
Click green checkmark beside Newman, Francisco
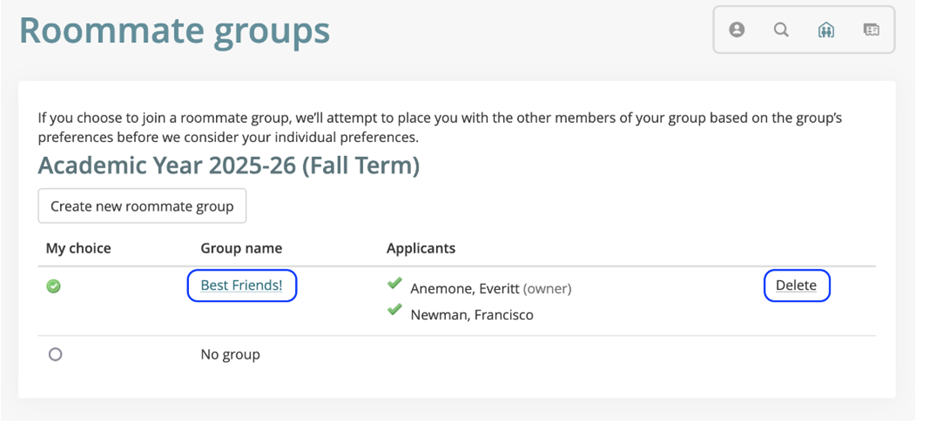click(x=395, y=313)
